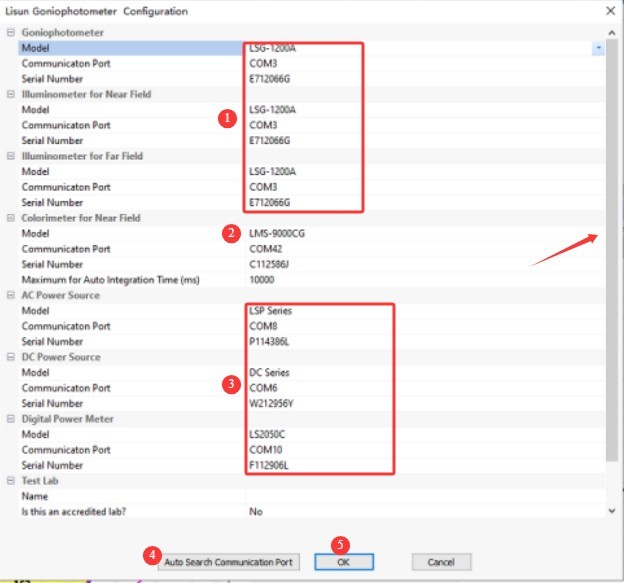Click the Test Lab Name input field
624x583 pixels.
(x=426, y=497)
